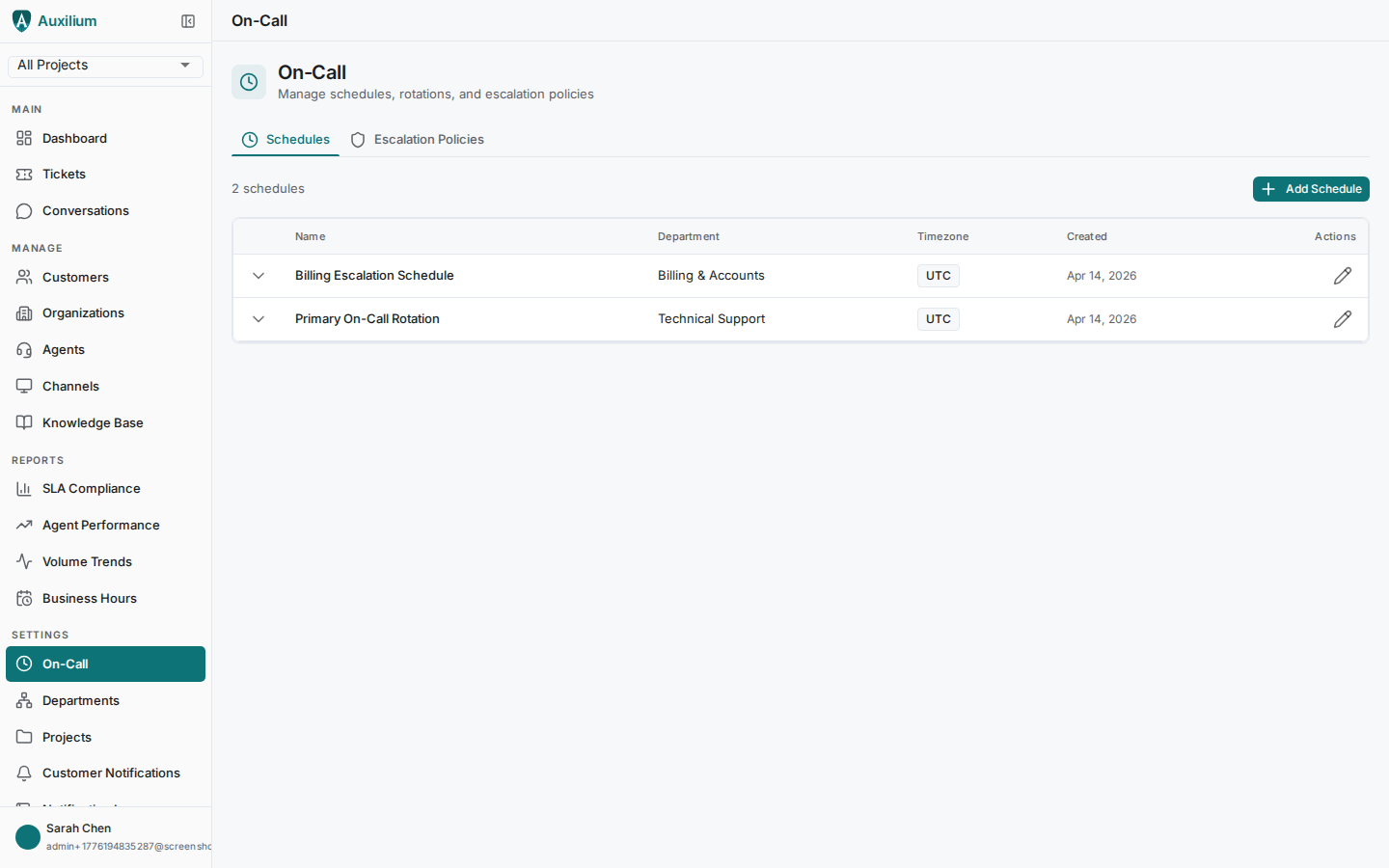Click the Auxilium logo icon
1389x868 pixels.
pyautogui.click(x=21, y=20)
